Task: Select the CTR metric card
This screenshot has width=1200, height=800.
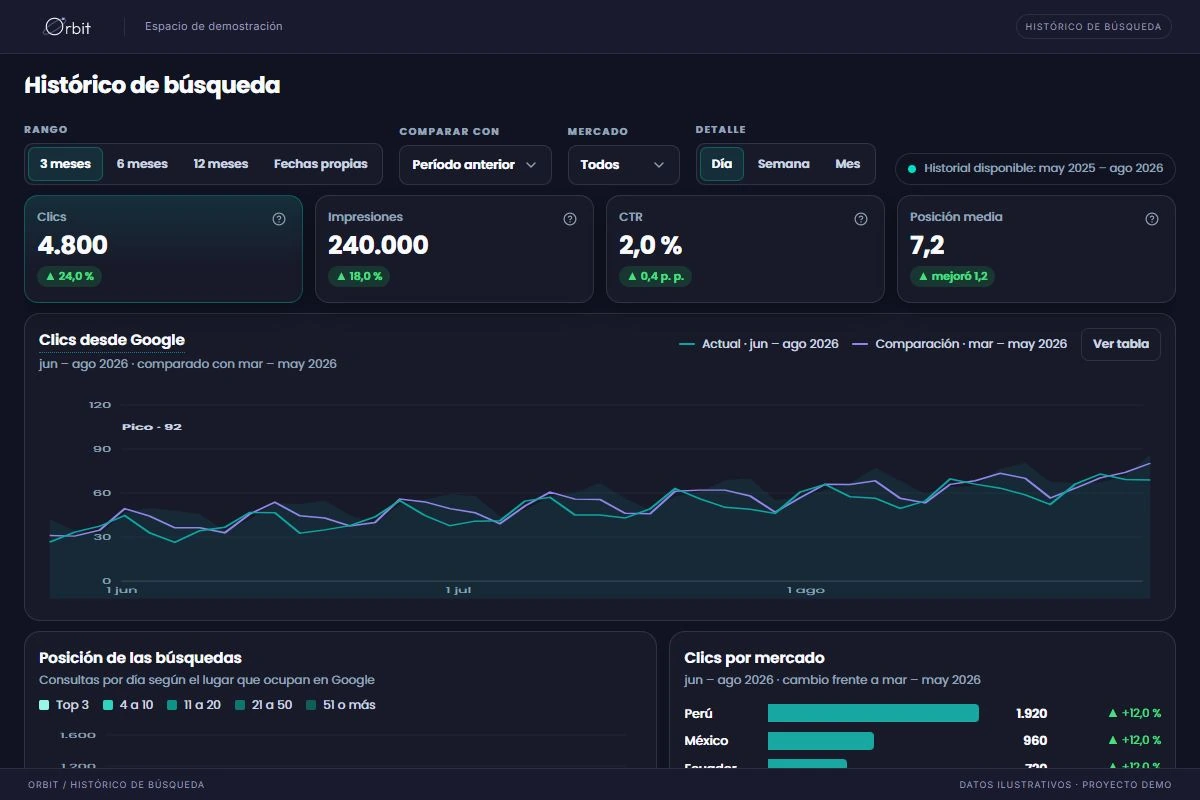Action: click(745, 249)
